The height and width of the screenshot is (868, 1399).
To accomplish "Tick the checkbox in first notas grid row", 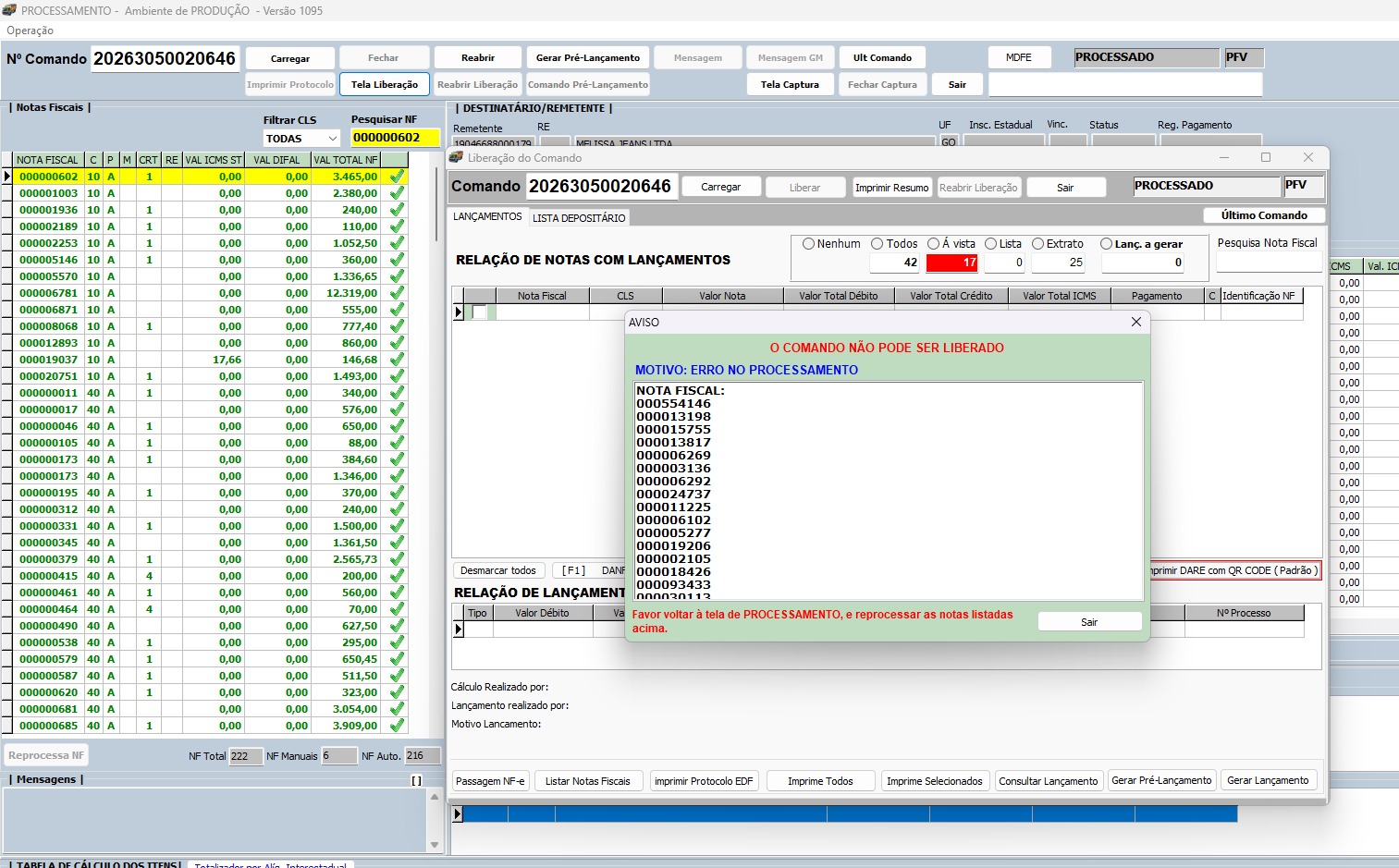I will (x=479, y=312).
